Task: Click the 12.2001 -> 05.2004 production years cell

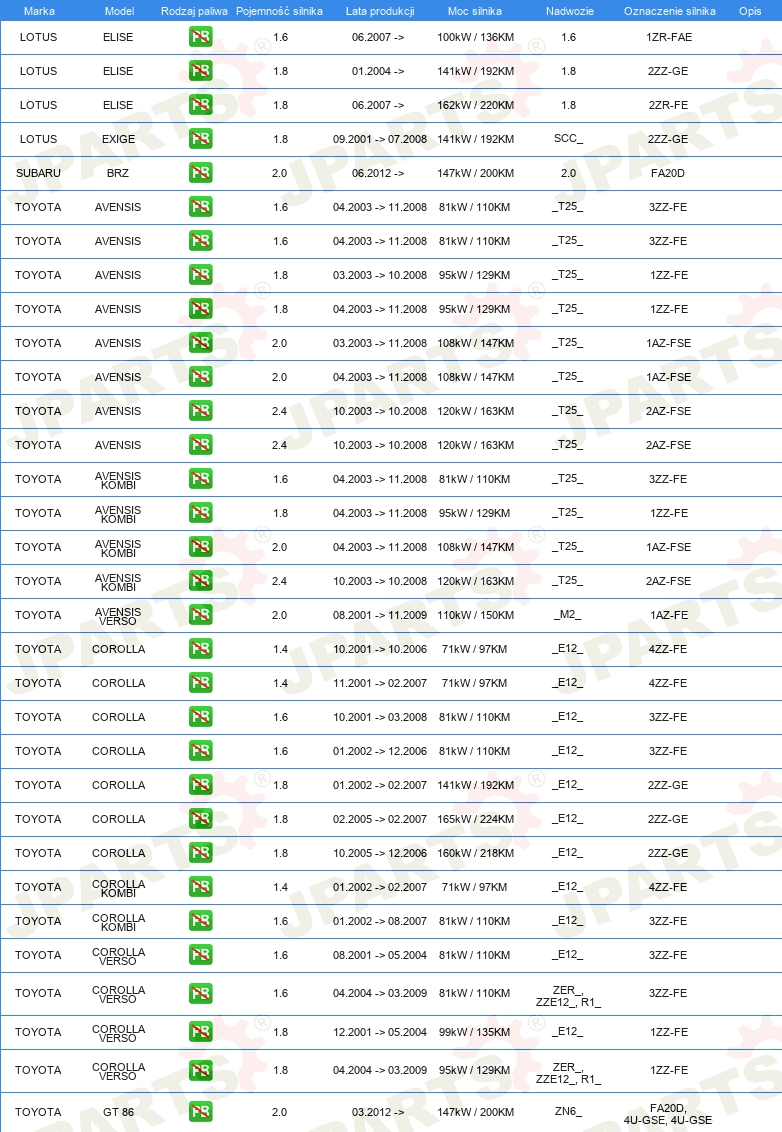Action: [x=380, y=1032]
